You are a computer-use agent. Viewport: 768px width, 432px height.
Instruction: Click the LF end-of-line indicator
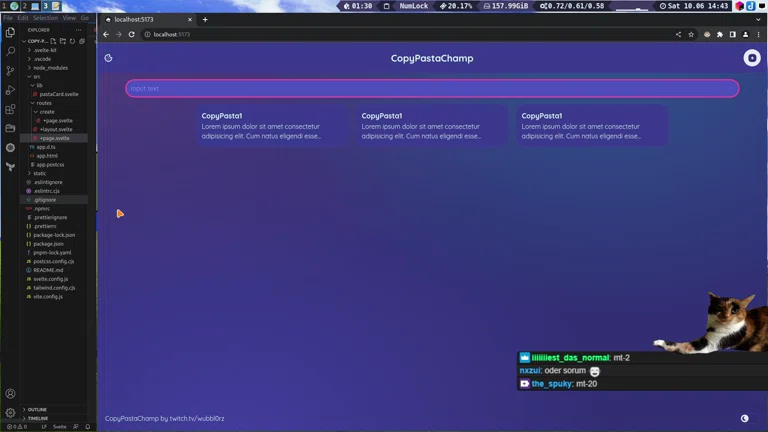pyautogui.click(x=44, y=427)
